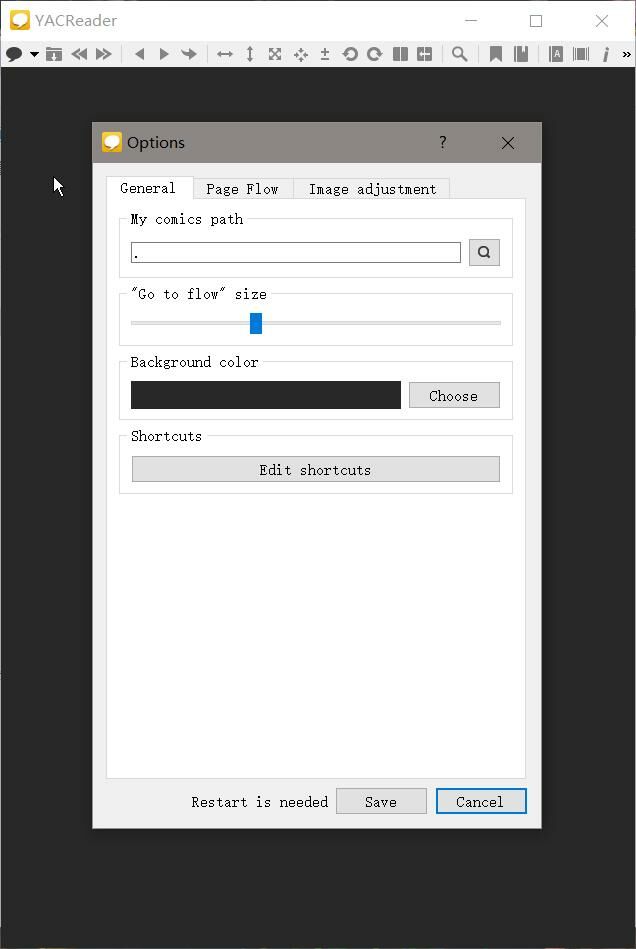Select the fit to width icon
This screenshot has width=636, height=949.
tap(225, 54)
